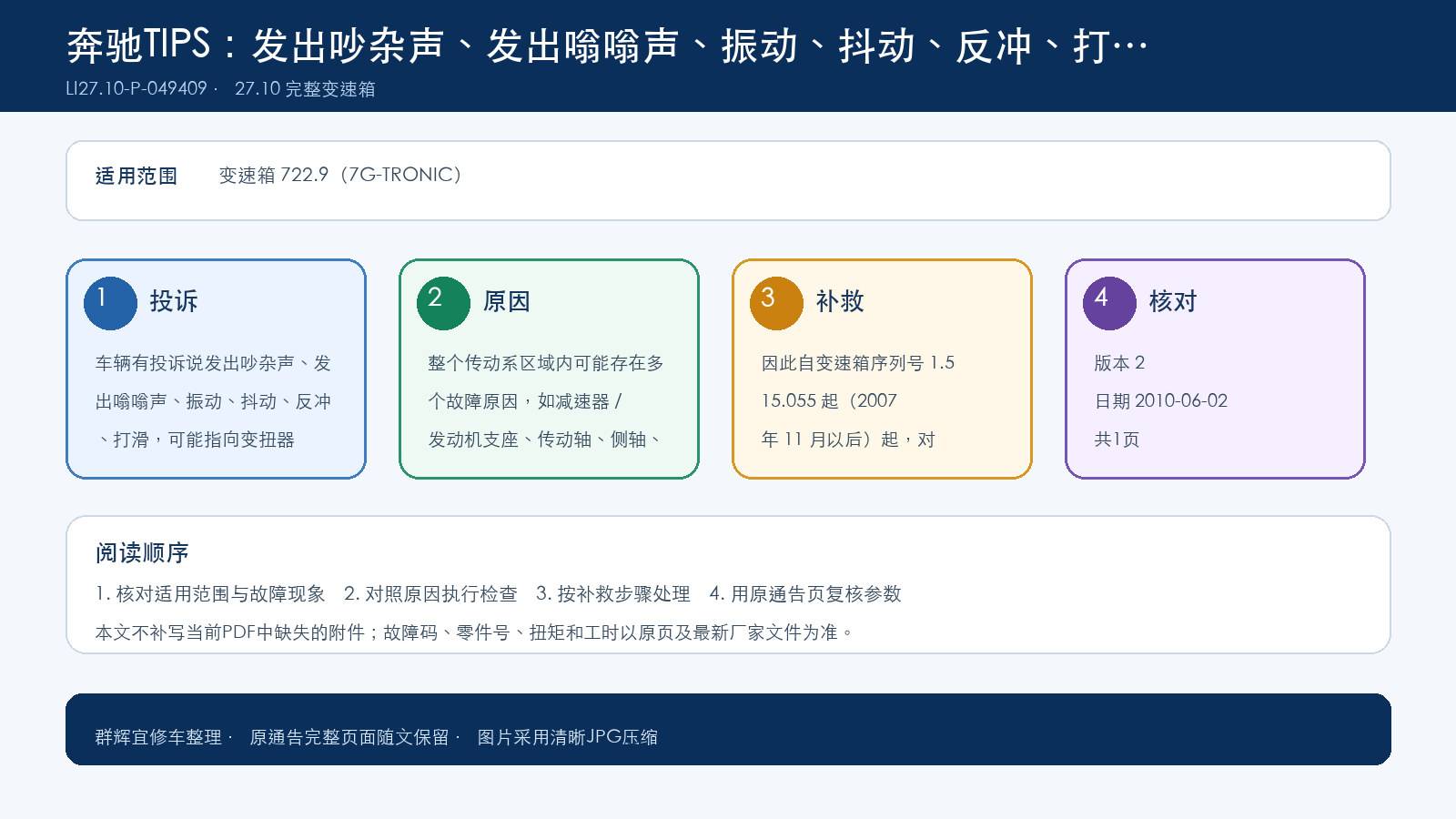This screenshot has width=1456, height=819.
Task: Select the 补救 card heading
Action: click(840, 301)
